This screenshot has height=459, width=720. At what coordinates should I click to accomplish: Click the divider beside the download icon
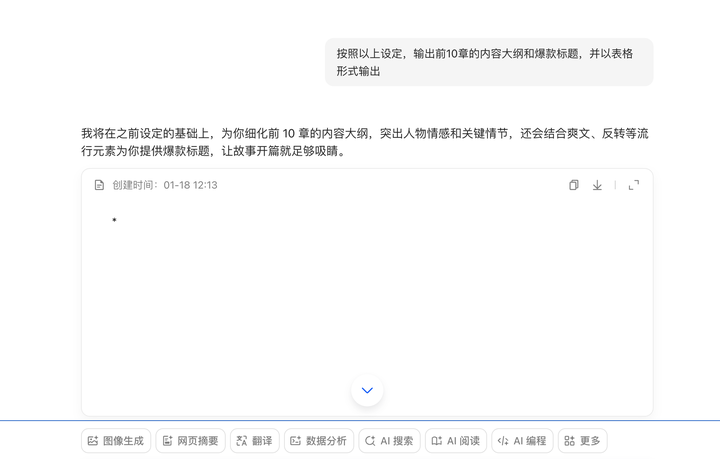[x=615, y=185]
